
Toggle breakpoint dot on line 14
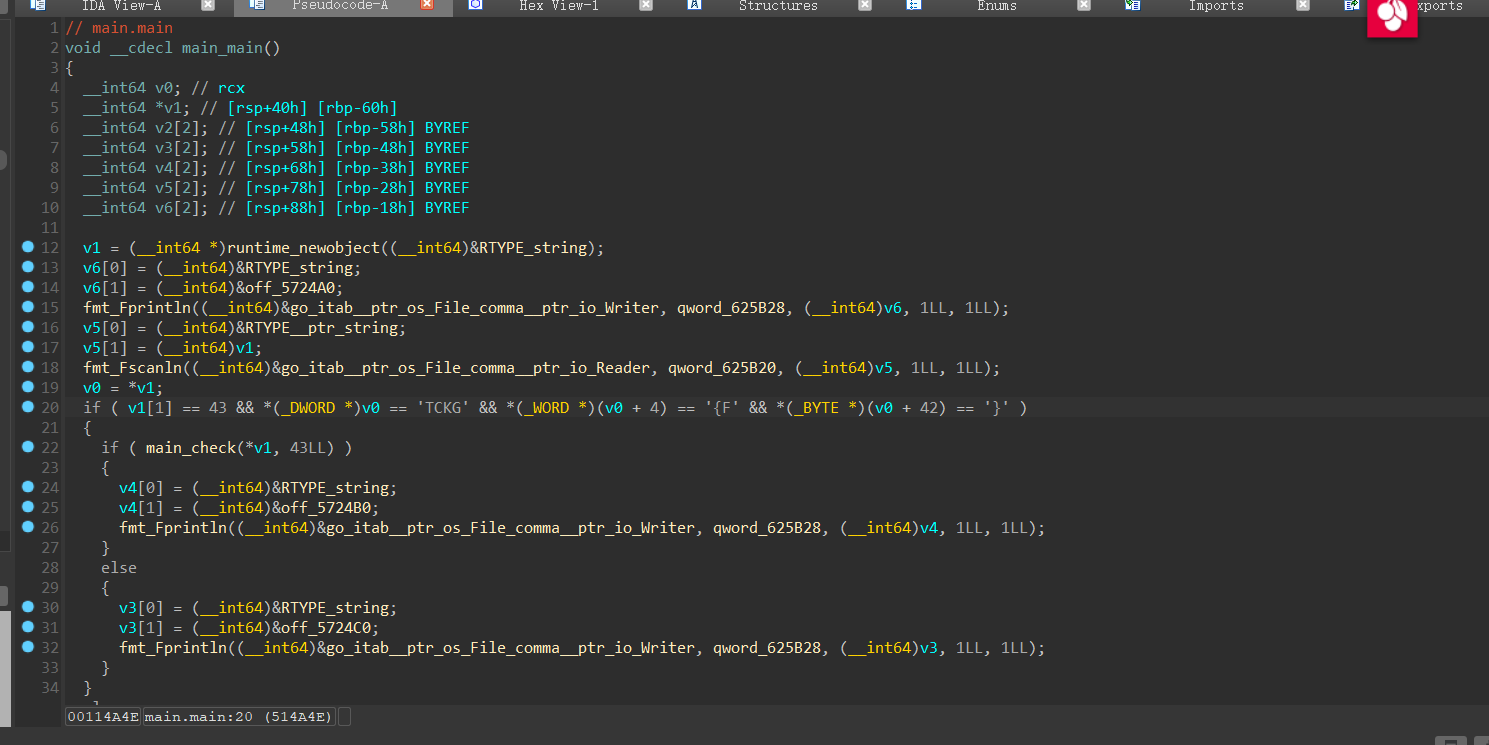coord(28,287)
